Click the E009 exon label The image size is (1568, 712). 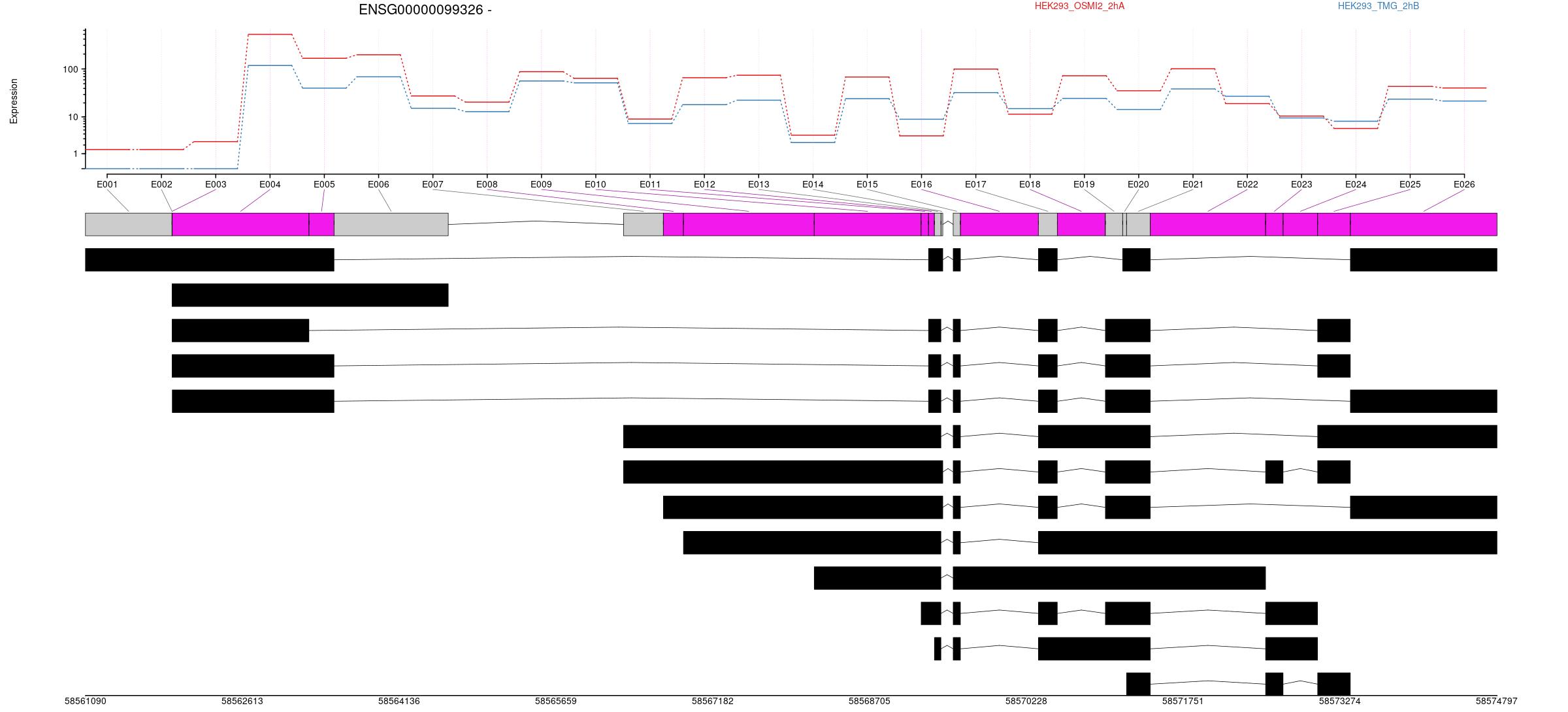point(541,184)
